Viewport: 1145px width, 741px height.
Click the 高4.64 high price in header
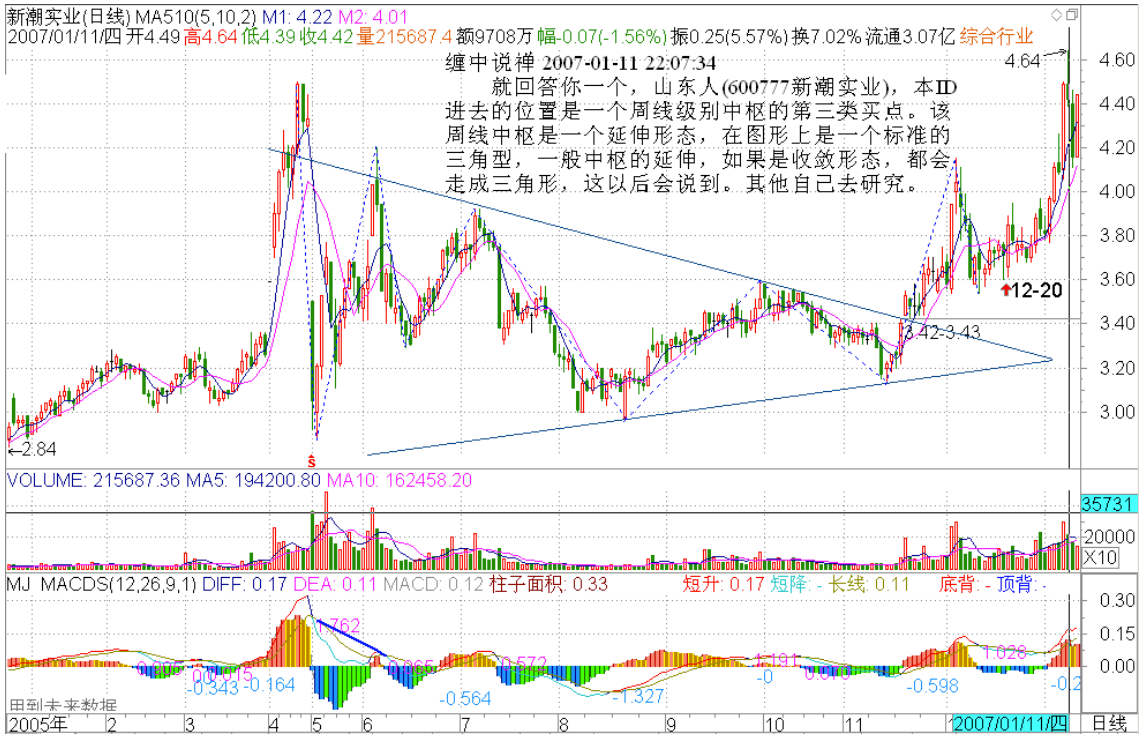[211, 36]
